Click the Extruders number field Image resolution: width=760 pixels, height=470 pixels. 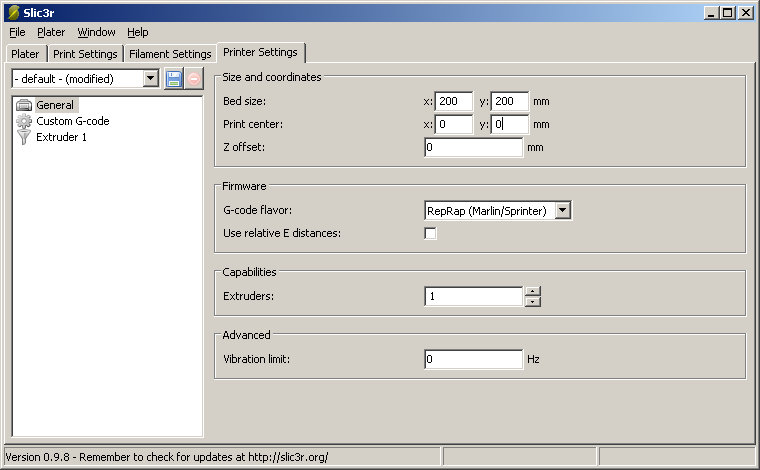[x=474, y=297]
